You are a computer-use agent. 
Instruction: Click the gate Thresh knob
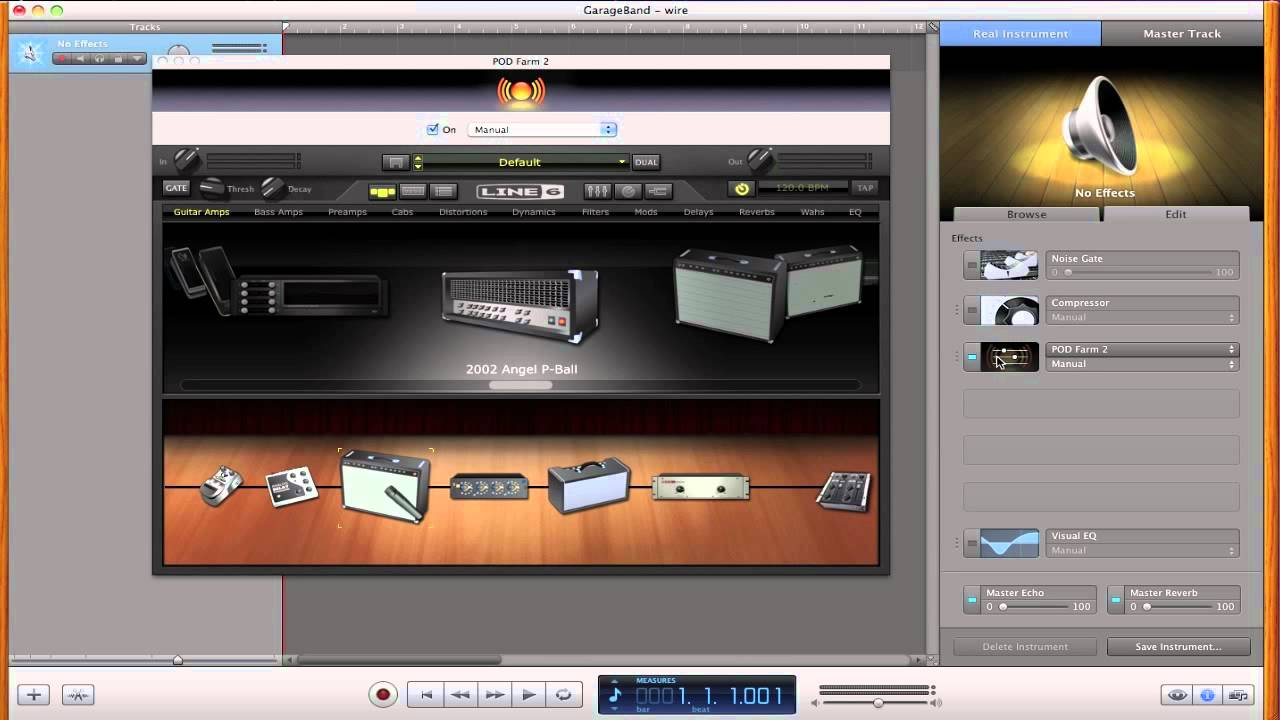point(211,188)
